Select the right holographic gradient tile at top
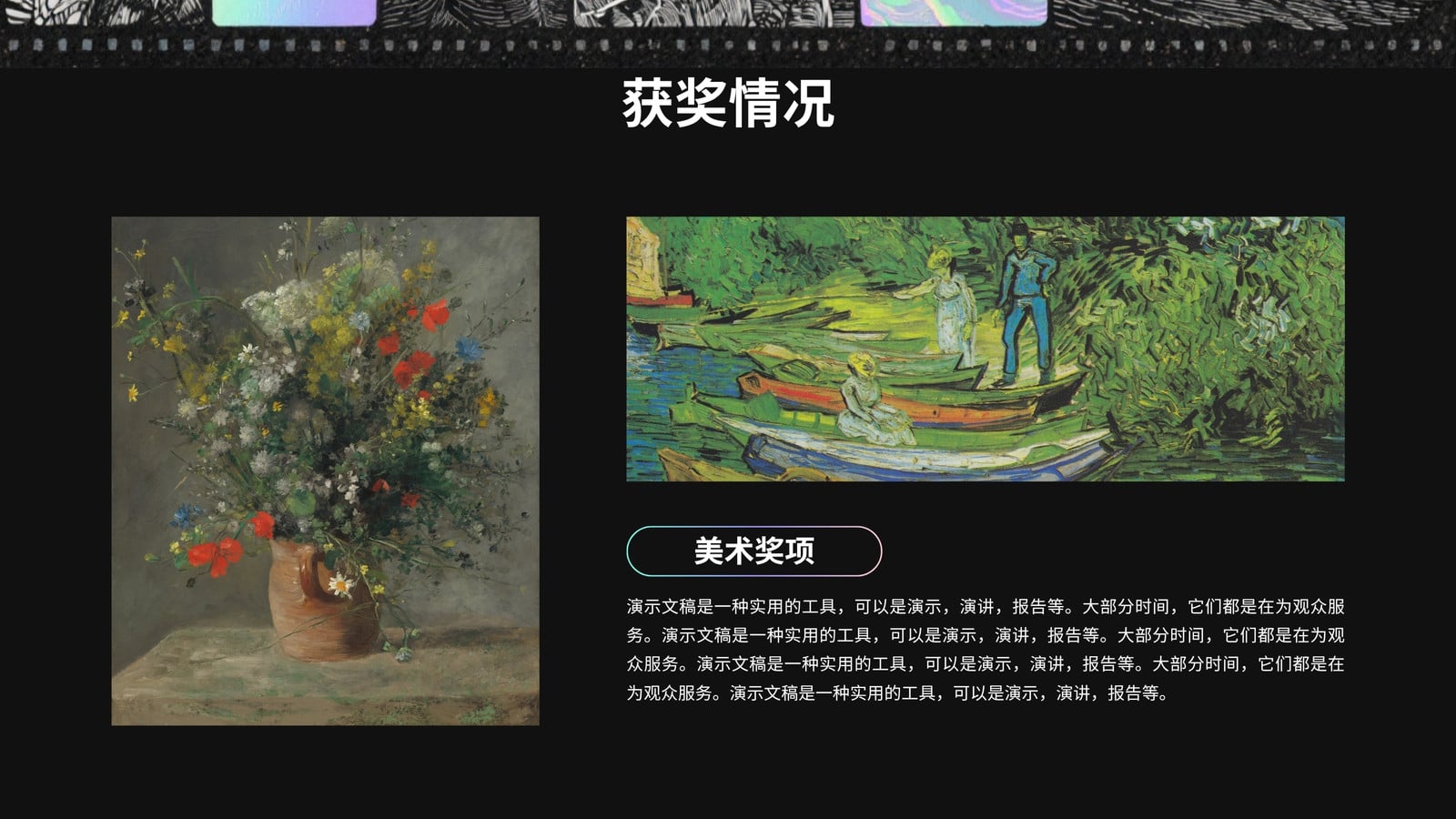The height and width of the screenshot is (819, 1456). (954, 12)
